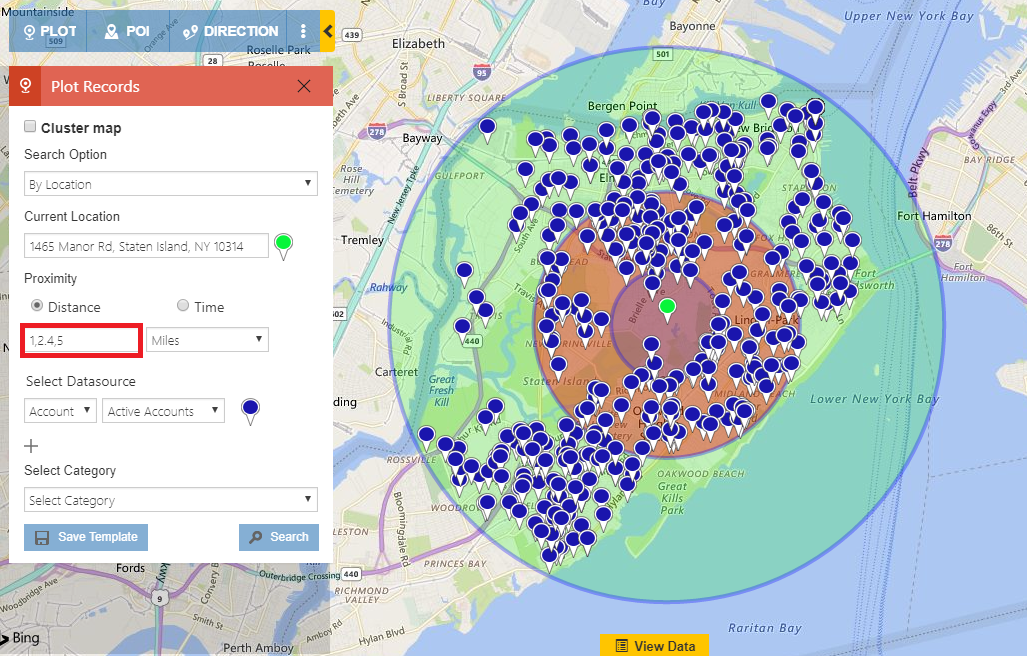The image size is (1027, 656).
Task: Click the green center marker on map
Action: (667, 305)
